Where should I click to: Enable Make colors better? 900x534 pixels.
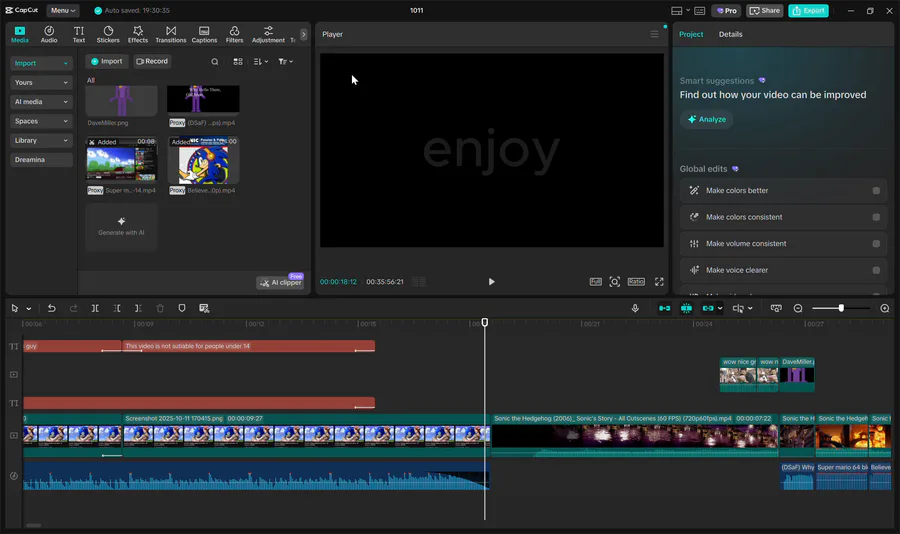[x=876, y=191]
